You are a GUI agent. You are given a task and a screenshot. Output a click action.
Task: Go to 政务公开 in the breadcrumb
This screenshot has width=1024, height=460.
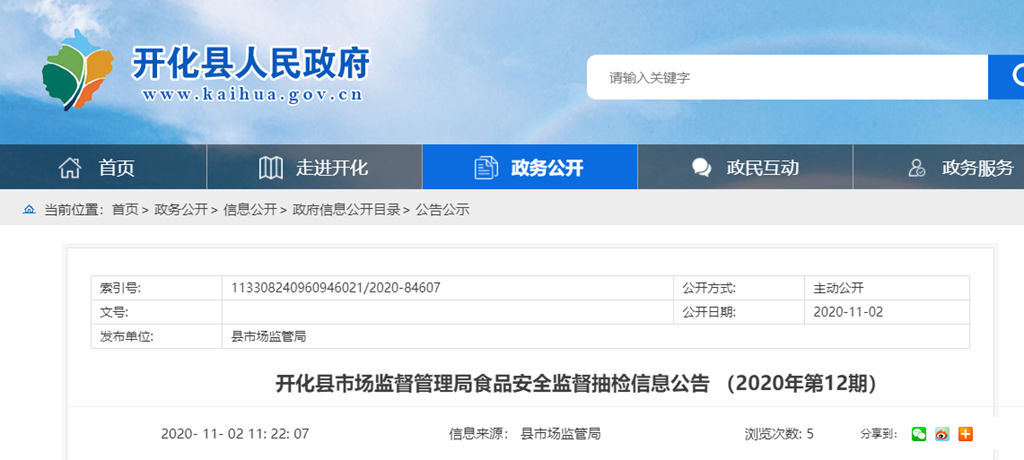coord(181,210)
